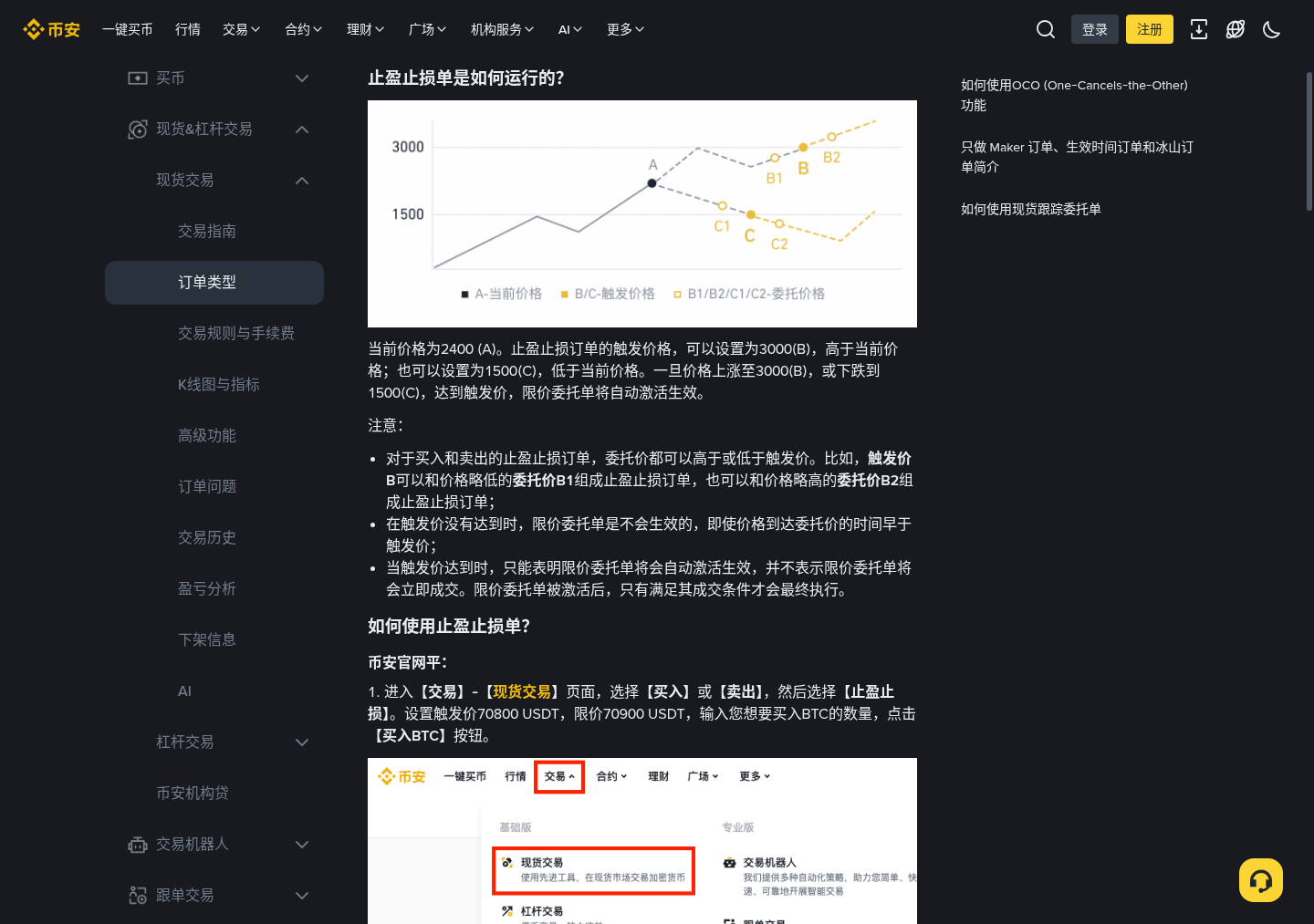
Task: Select the 订单类型 sidebar item
Action: (214, 283)
